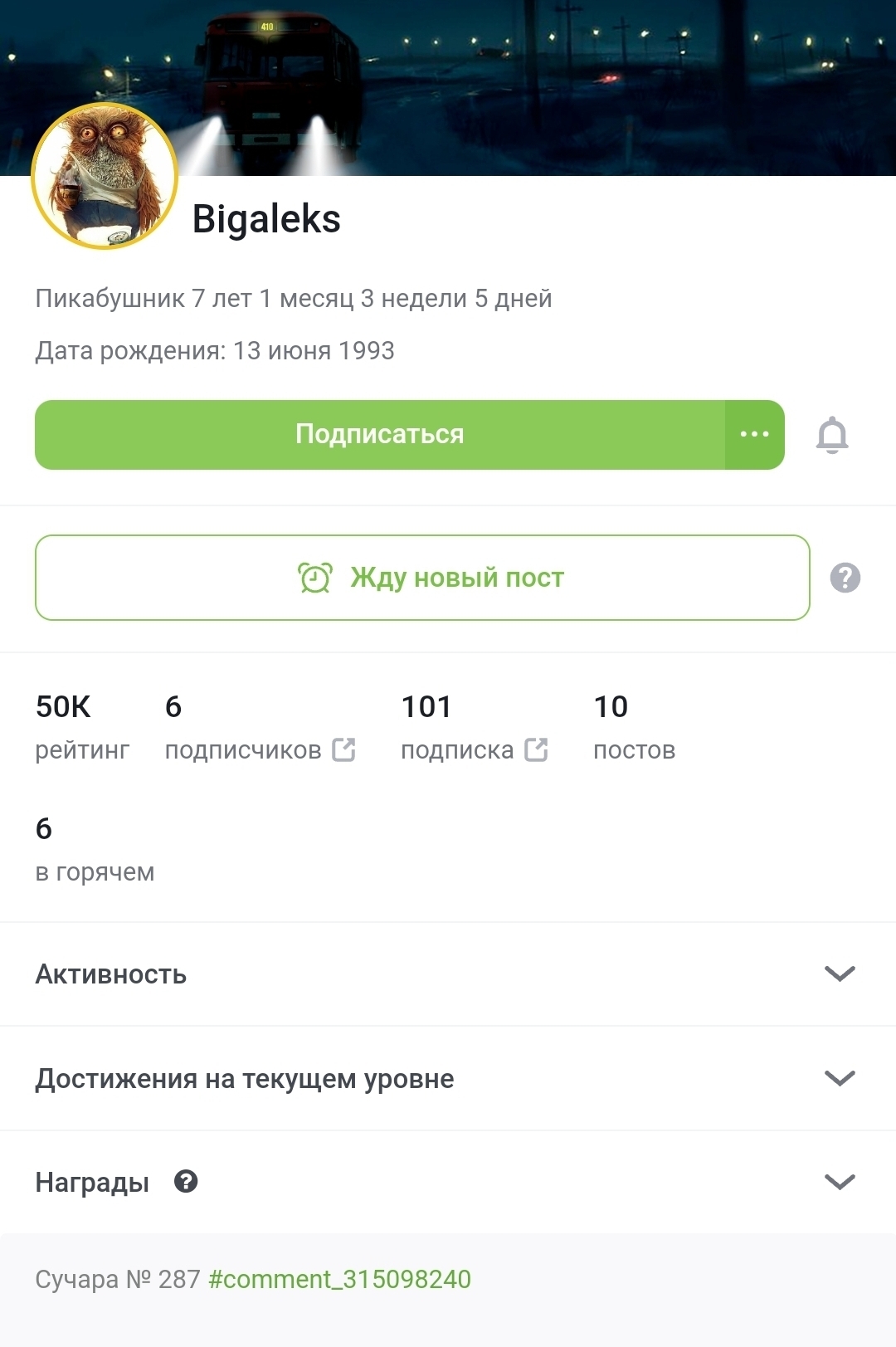Open the three-dots subscribe options

[x=754, y=434]
